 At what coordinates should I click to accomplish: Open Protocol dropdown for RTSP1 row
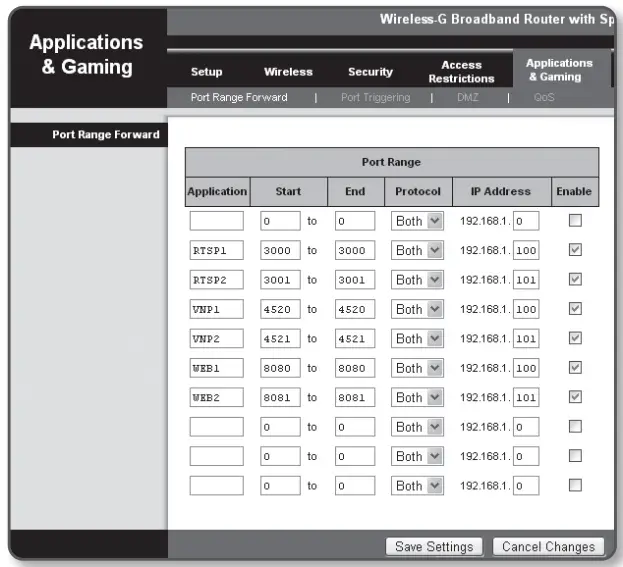pos(415,250)
